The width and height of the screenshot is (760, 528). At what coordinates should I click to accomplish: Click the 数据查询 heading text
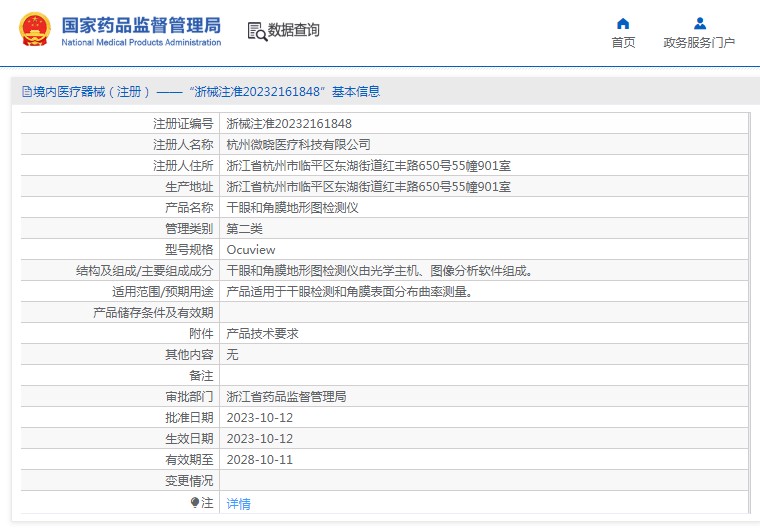[x=294, y=30]
